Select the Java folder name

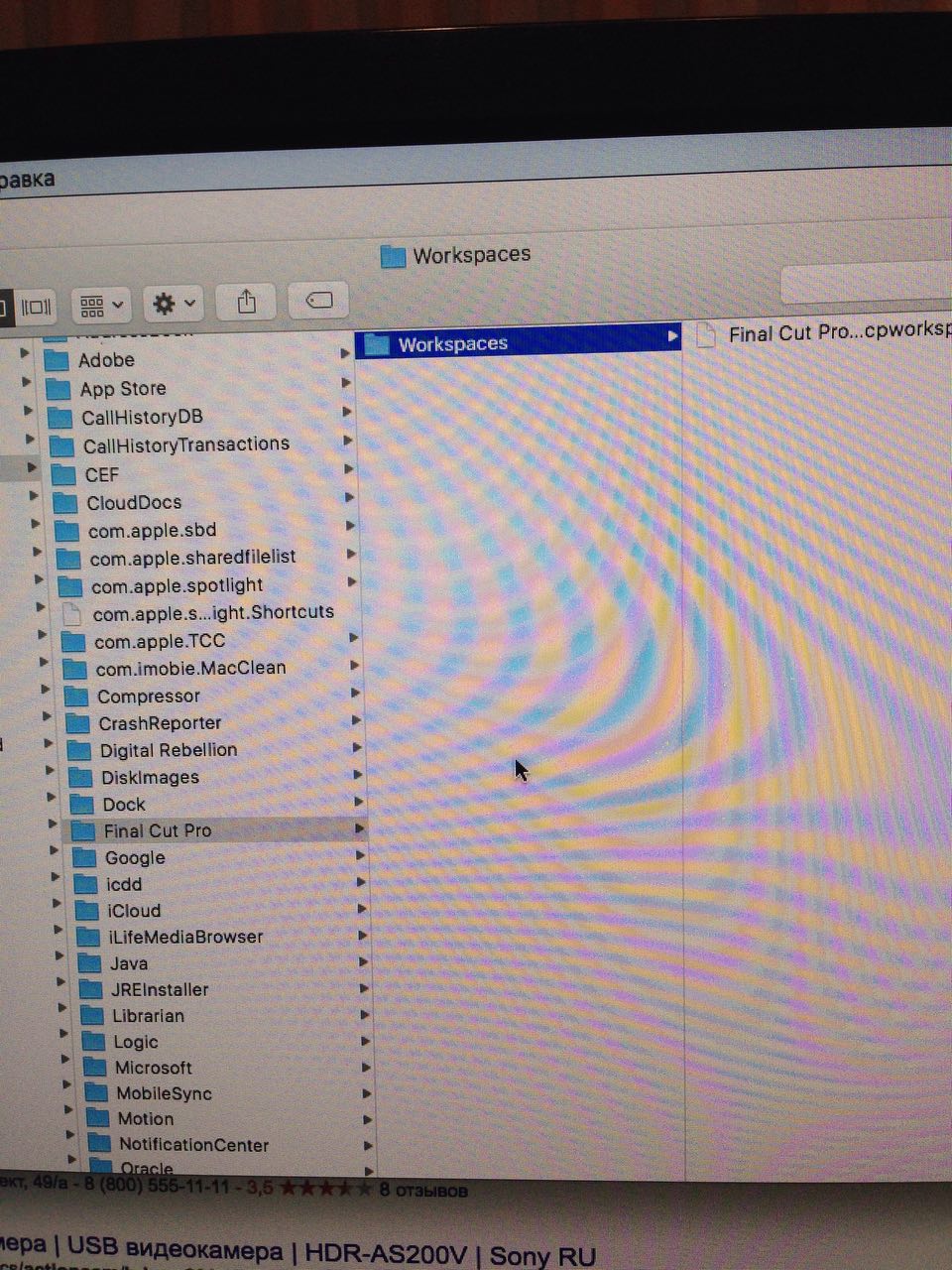click(129, 963)
